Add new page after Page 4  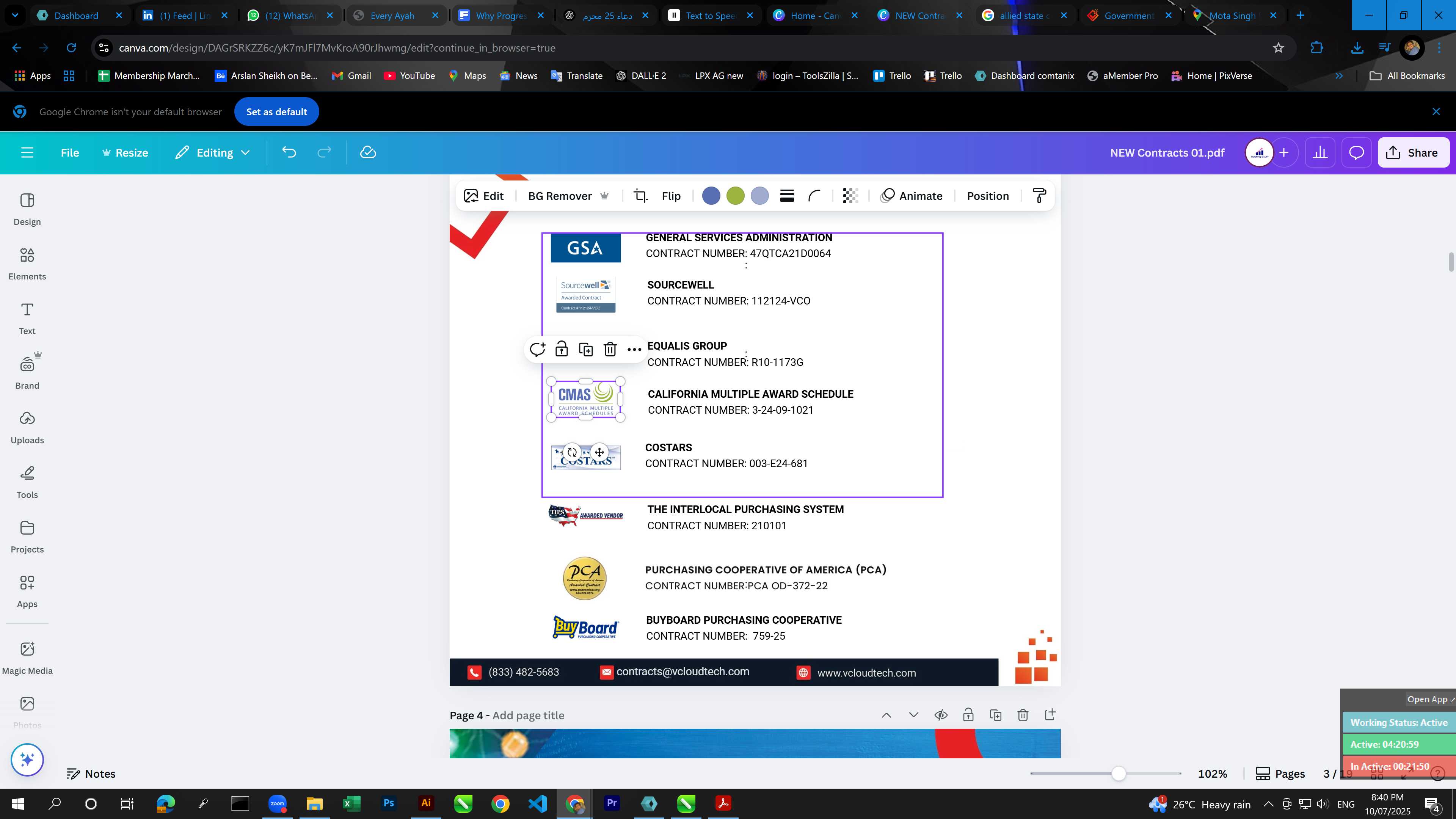[x=1050, y=715]
